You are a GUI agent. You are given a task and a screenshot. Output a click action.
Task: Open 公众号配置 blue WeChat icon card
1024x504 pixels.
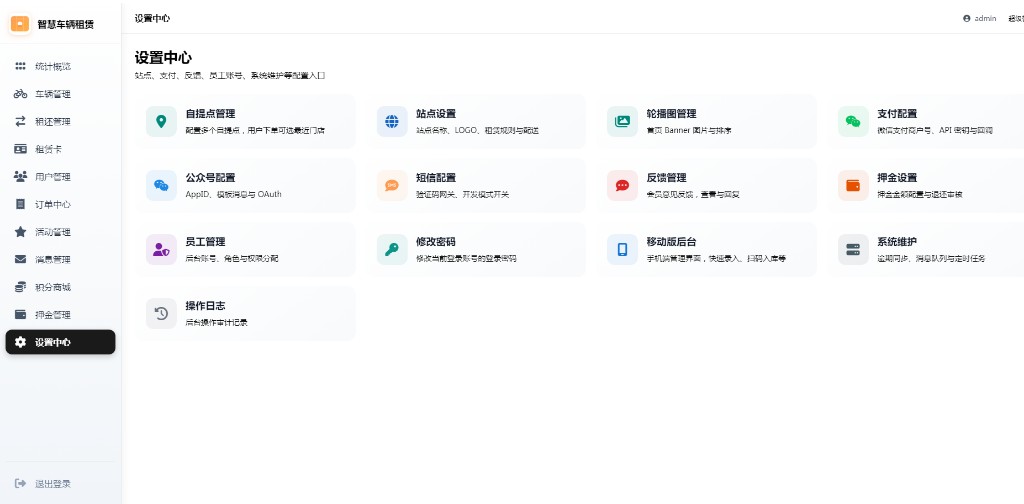[x=246, y=185]
